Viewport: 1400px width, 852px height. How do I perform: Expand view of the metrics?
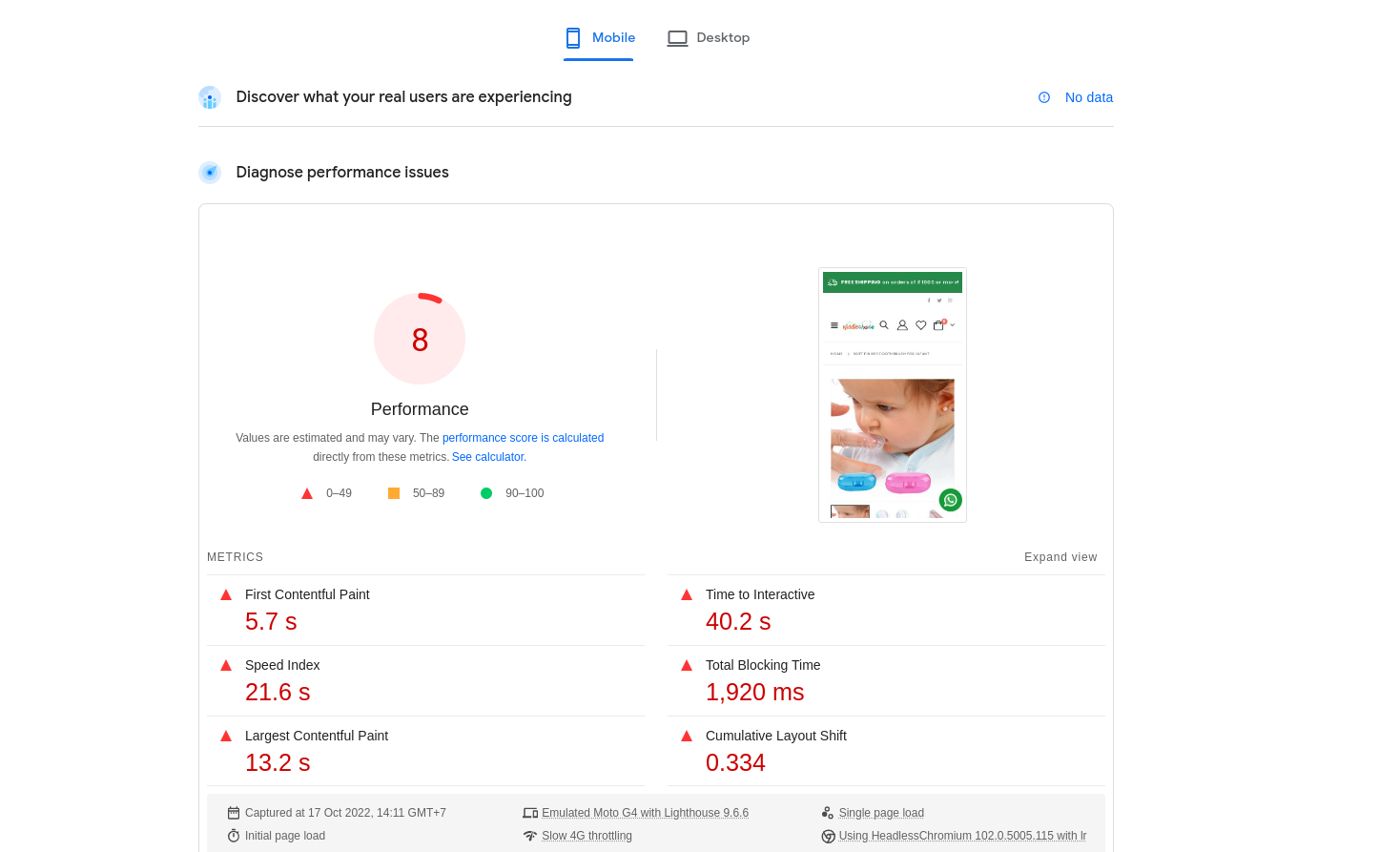pos(1060,557)
